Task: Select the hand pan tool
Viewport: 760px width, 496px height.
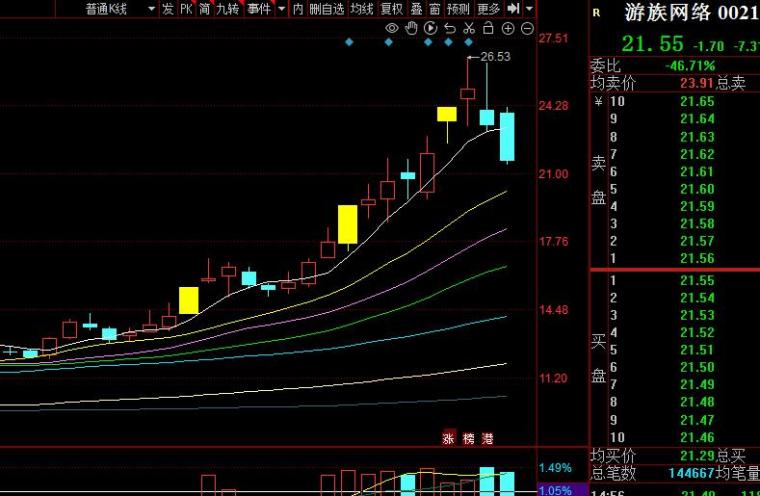Action: coord(411,29)
